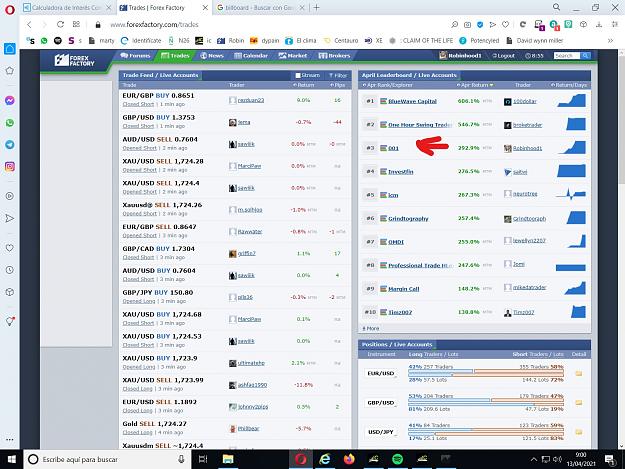Image resolution: width=625 pixels, height=469 pixels.
Task: Open the downloads icon in the toolbar
Action: pos(599,25)
